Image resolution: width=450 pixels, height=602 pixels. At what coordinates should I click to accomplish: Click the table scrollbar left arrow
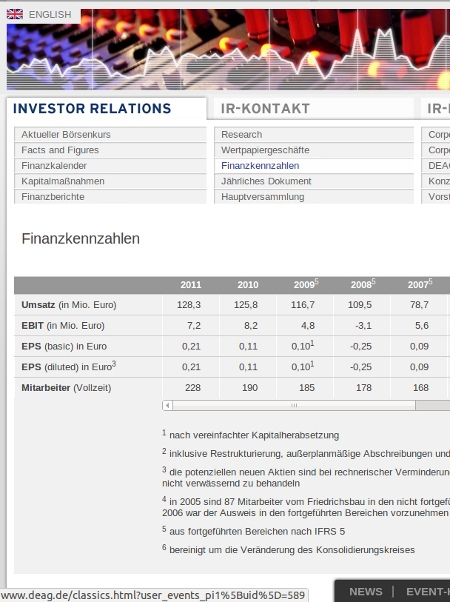coord(167,405)
